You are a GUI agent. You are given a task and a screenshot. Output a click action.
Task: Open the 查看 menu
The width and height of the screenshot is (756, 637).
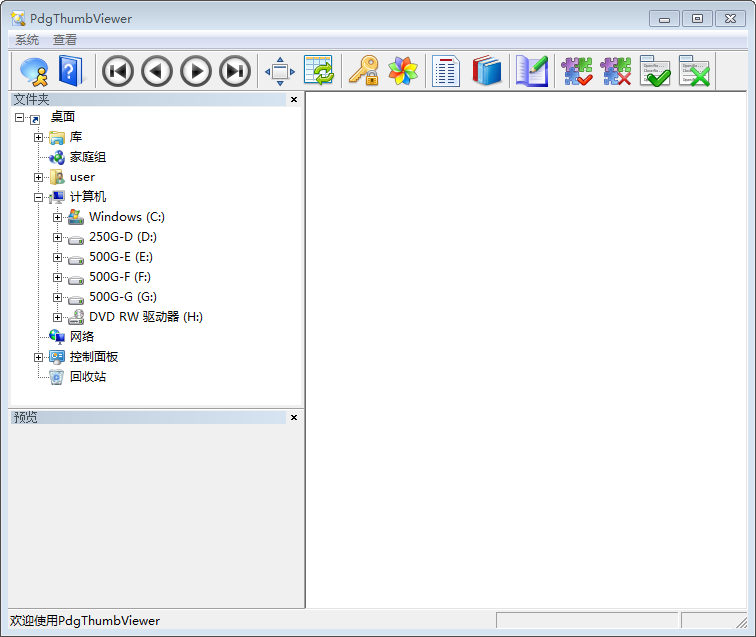(65, 40)
